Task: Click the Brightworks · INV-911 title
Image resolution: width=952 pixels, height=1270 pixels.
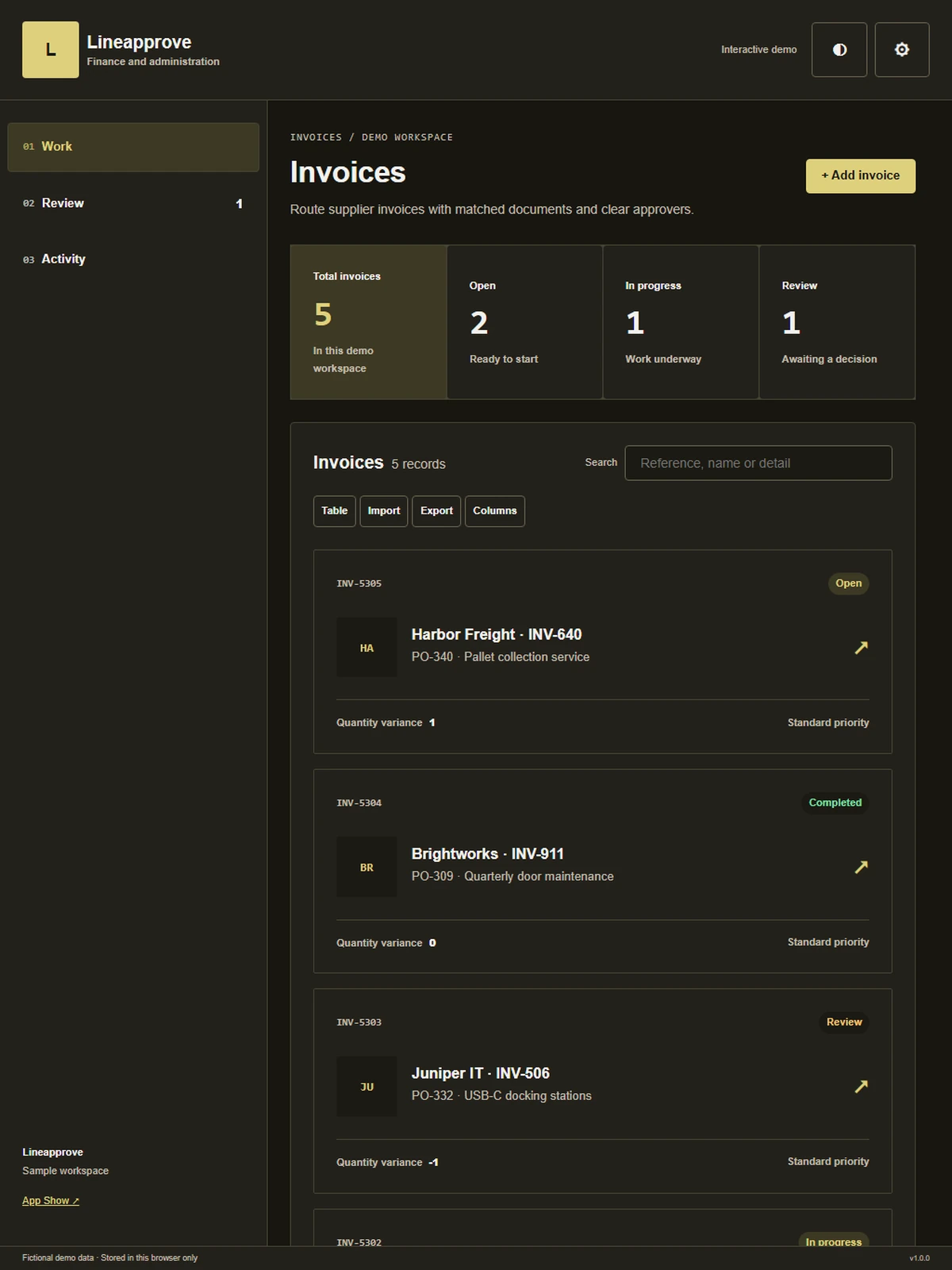Action: pyautogui.click(x=488, y=854)
